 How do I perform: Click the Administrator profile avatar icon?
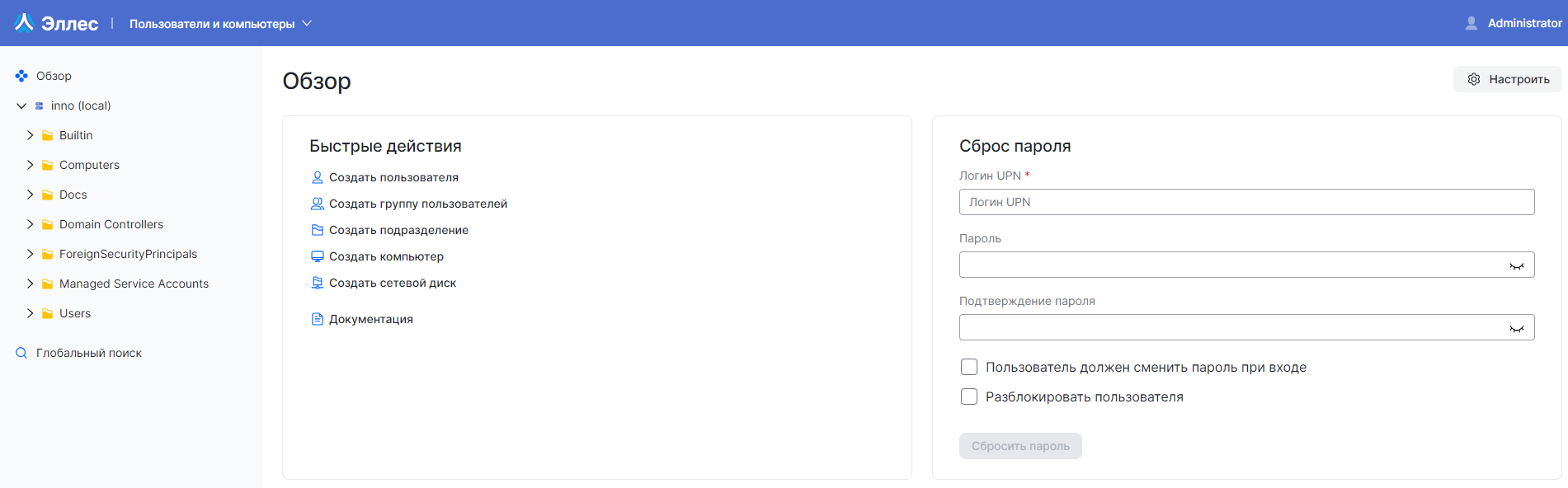point(1471,23)
